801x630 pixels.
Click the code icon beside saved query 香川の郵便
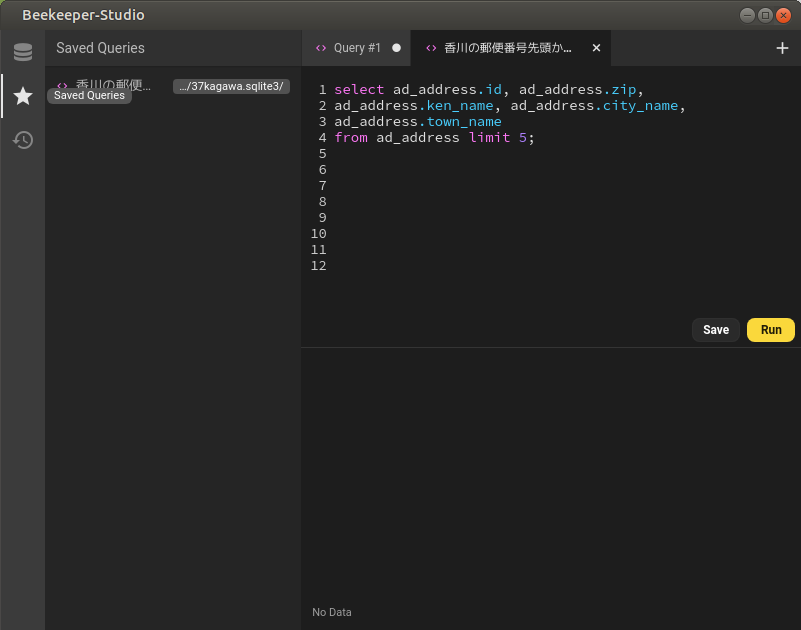click(62, 86)
